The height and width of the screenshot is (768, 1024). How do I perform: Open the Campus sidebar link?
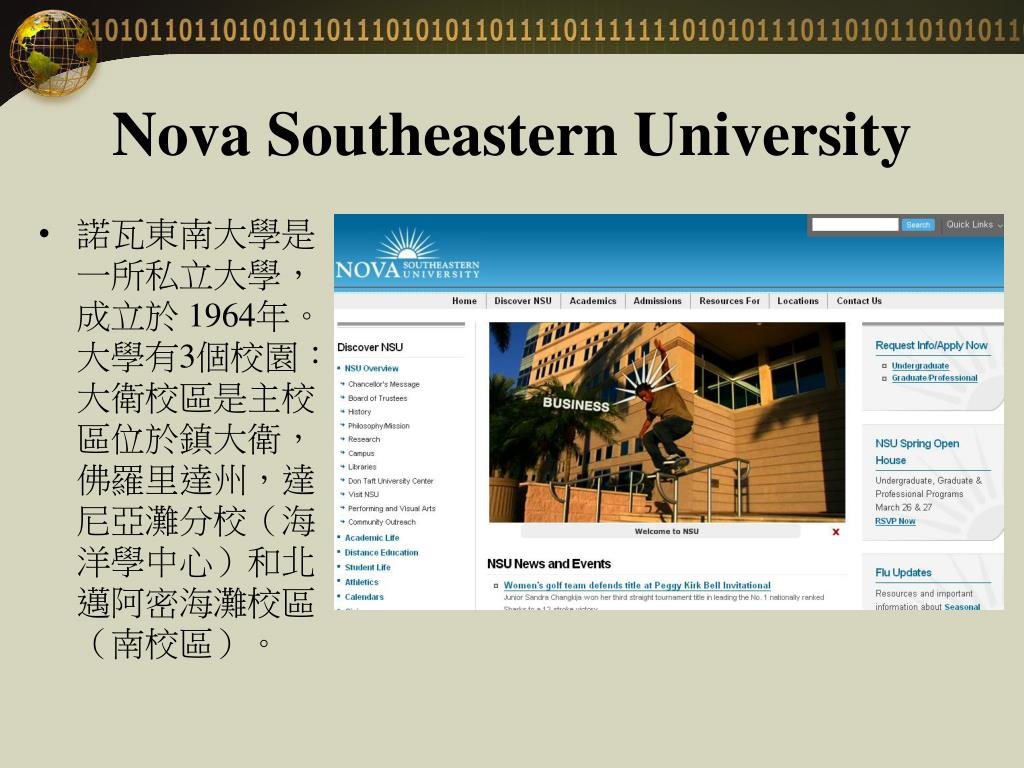(361, 453)
